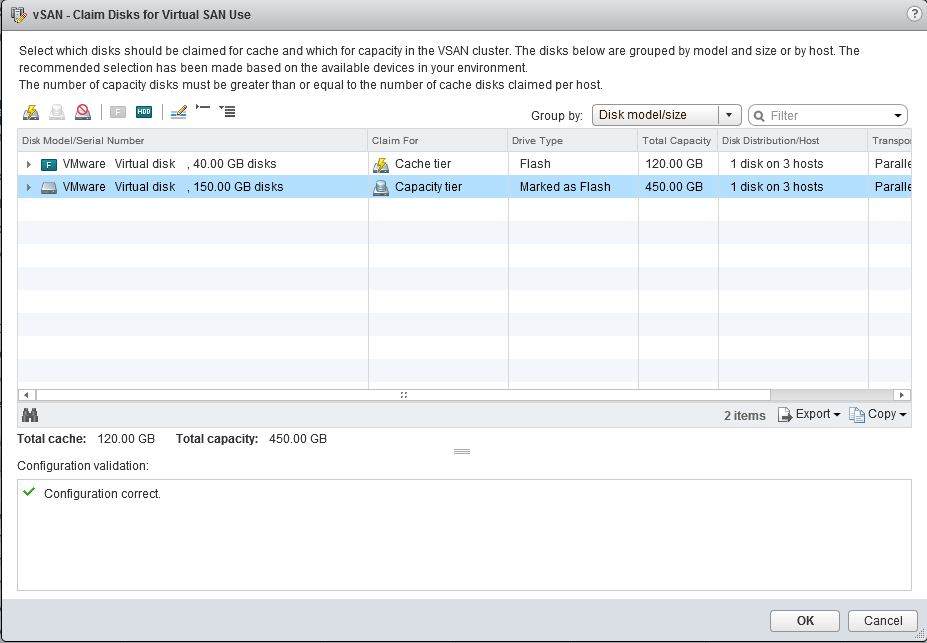Open the Export dropdown
This screenshot has width=927, height=643.
point(809,414)
